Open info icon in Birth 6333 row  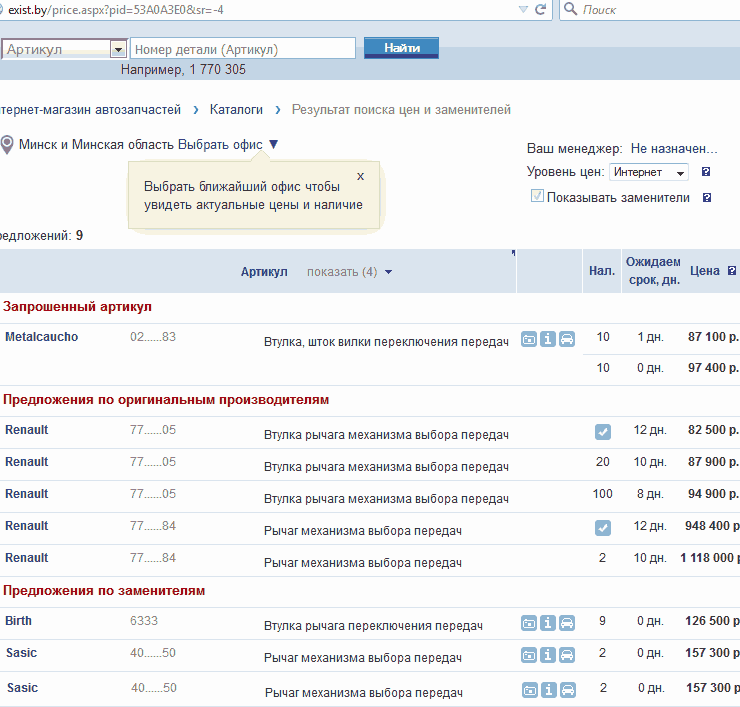(x=547, y=623)
